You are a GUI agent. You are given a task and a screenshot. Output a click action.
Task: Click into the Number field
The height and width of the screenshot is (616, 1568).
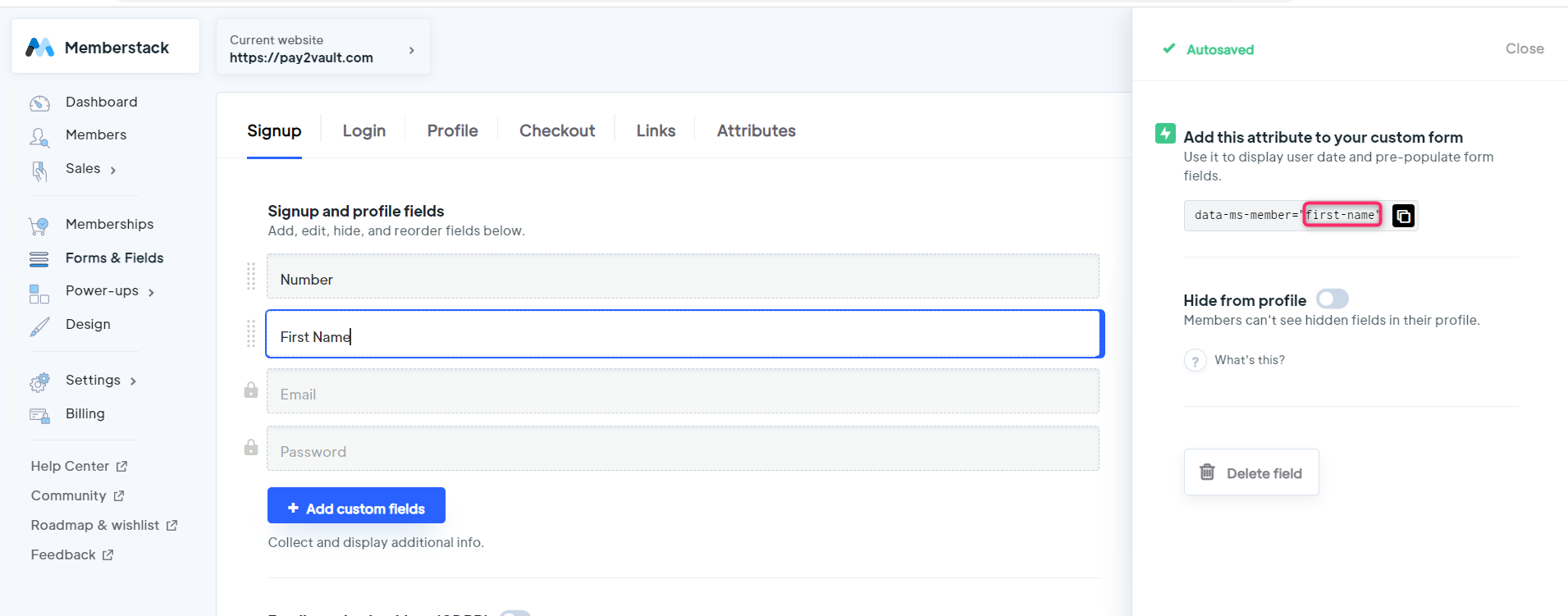pos(682,277)
